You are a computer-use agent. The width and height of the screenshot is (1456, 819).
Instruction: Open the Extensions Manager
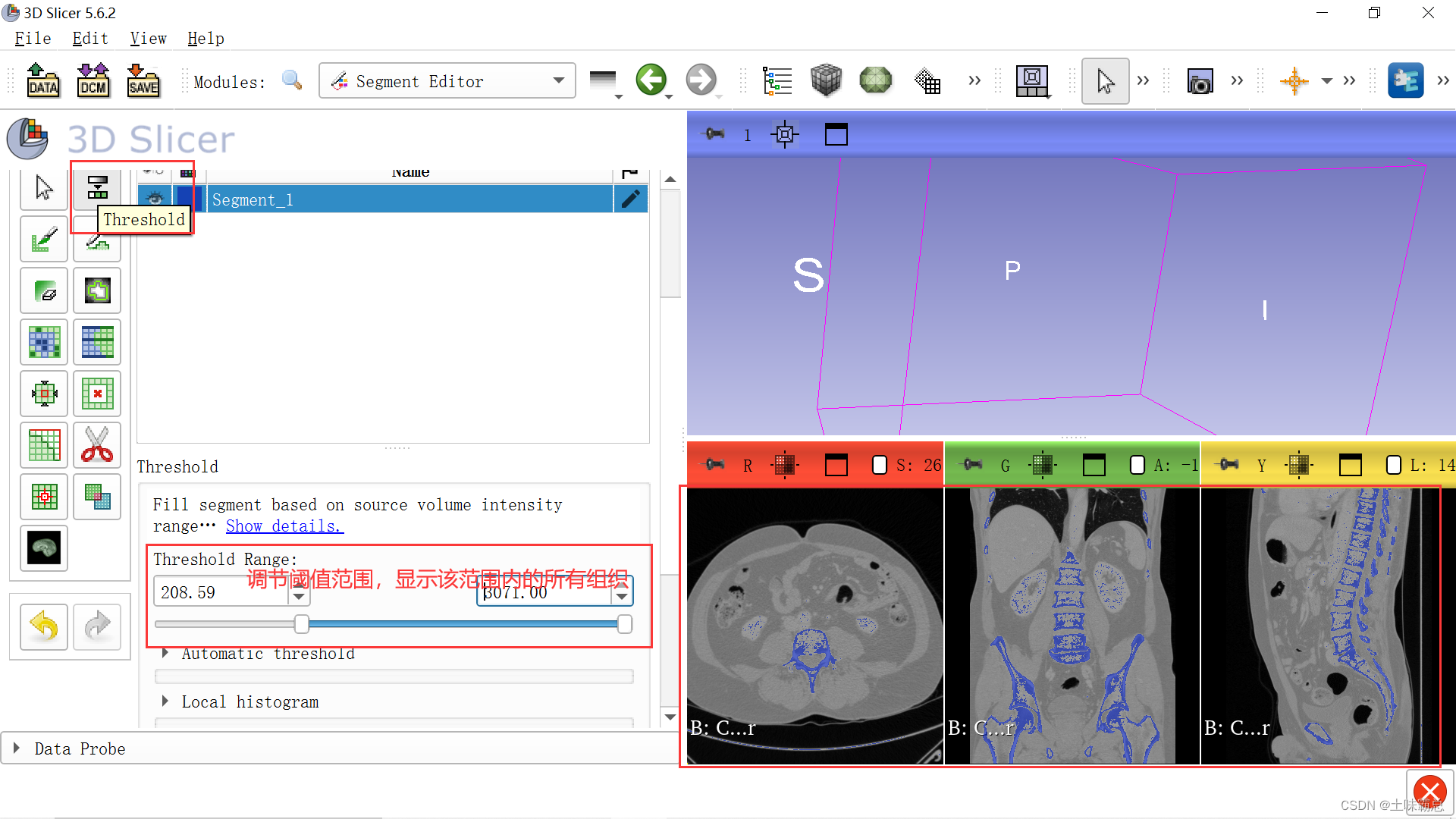[1406, 80]
